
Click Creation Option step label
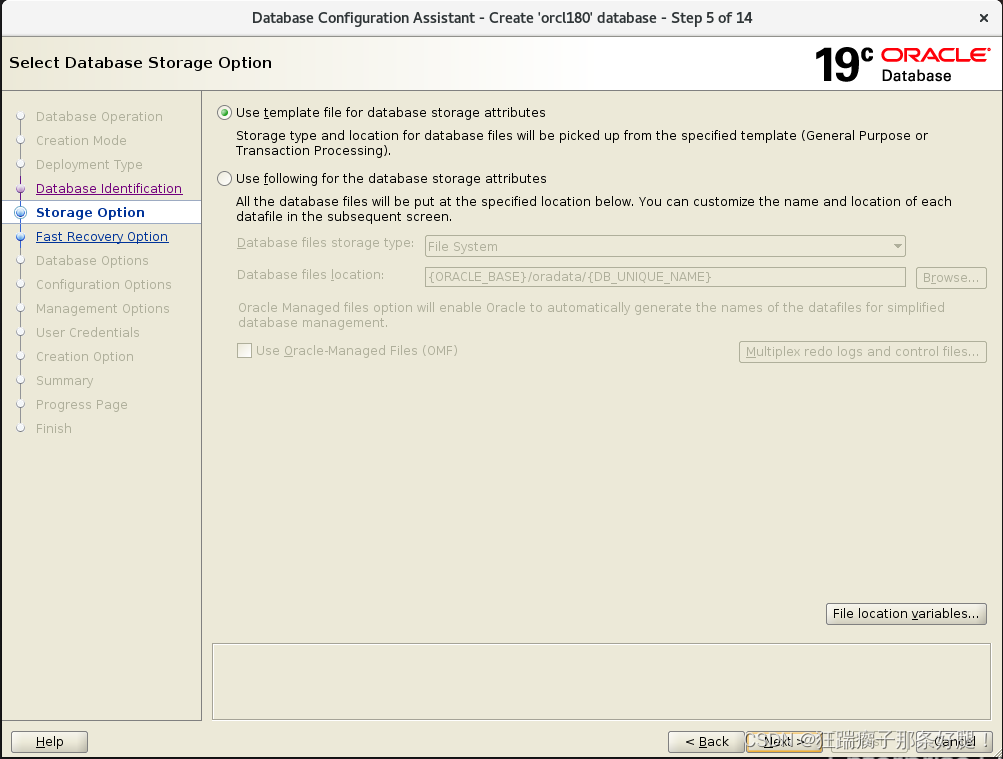(x=84, y=356)
